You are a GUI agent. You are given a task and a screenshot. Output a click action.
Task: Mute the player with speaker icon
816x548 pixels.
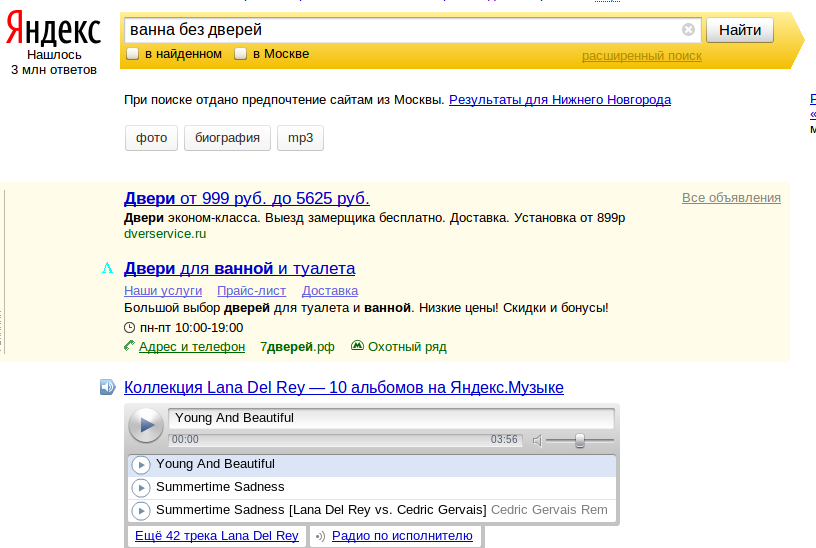click(537, 440)
